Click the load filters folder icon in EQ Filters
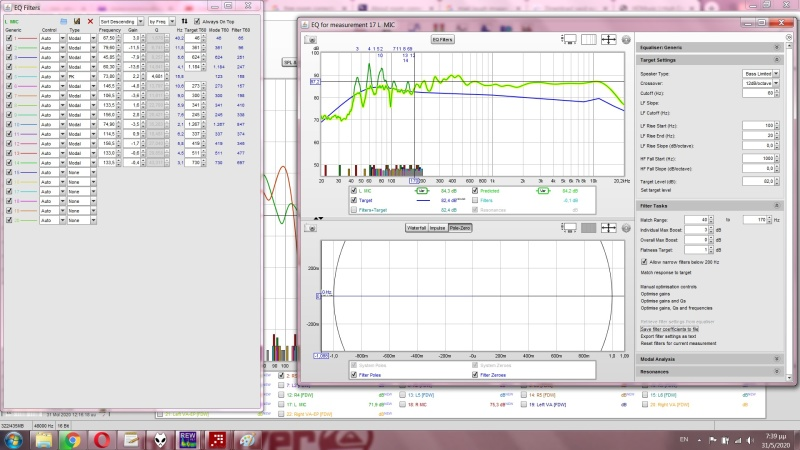Viewport: 800px width, 450px height. tap(63, 21)
